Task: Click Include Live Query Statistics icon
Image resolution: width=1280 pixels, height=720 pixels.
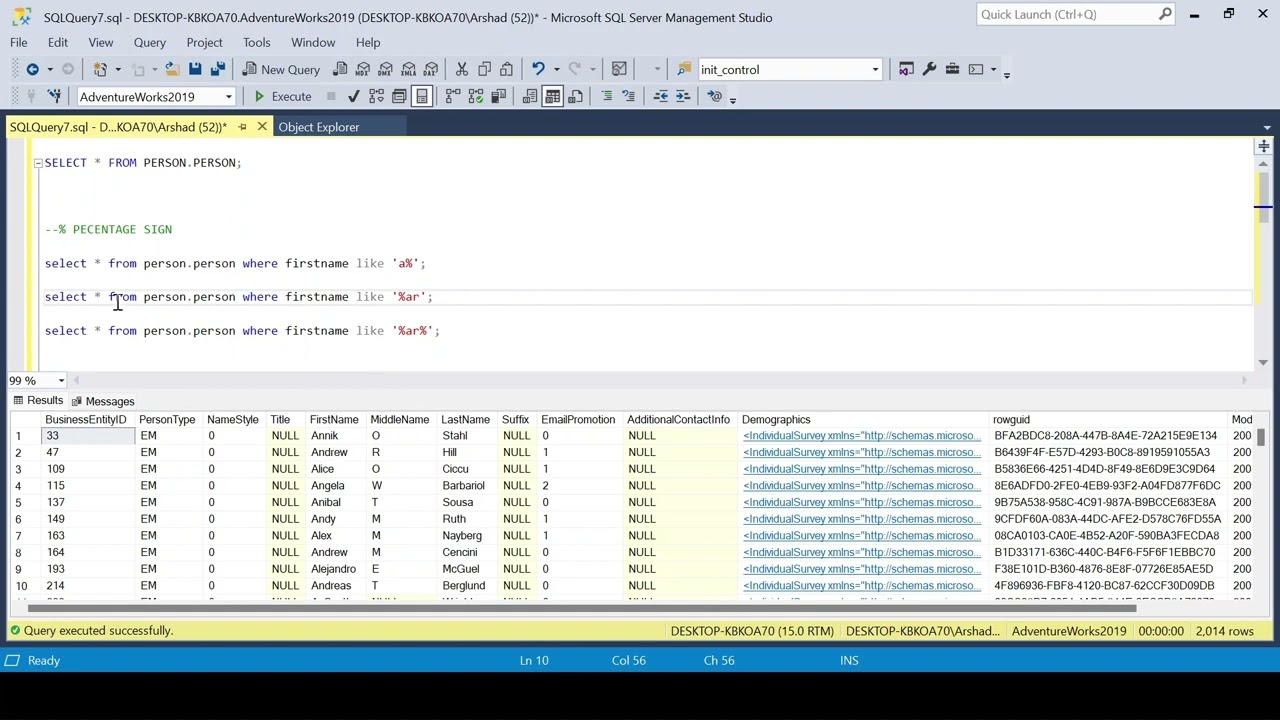Action: 476,96
